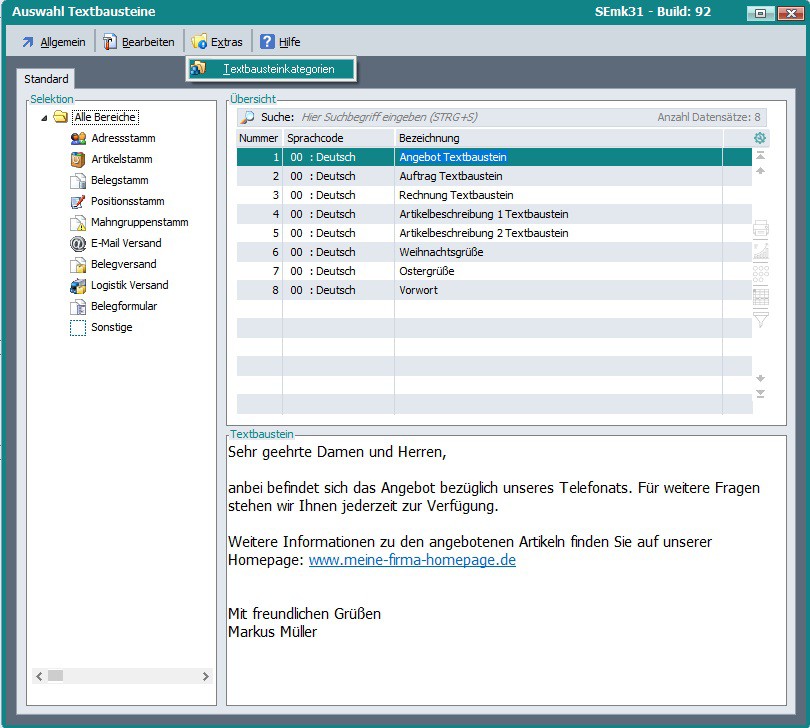Click the magnifier search icon

point(247,117)
